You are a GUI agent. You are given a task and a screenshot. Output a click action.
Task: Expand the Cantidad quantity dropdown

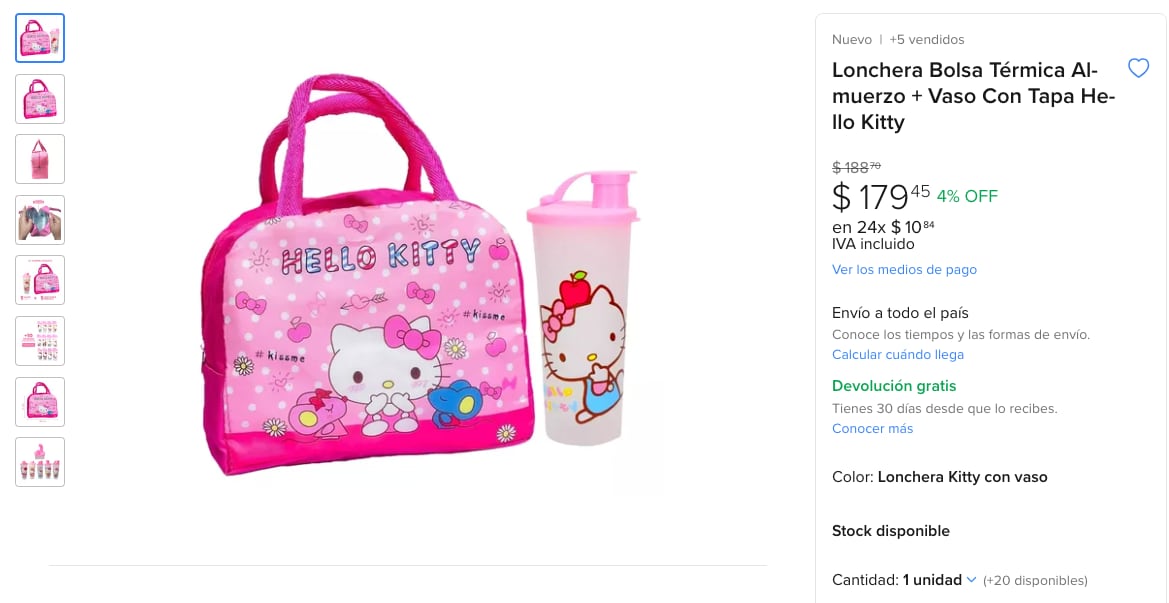(932, 580)
